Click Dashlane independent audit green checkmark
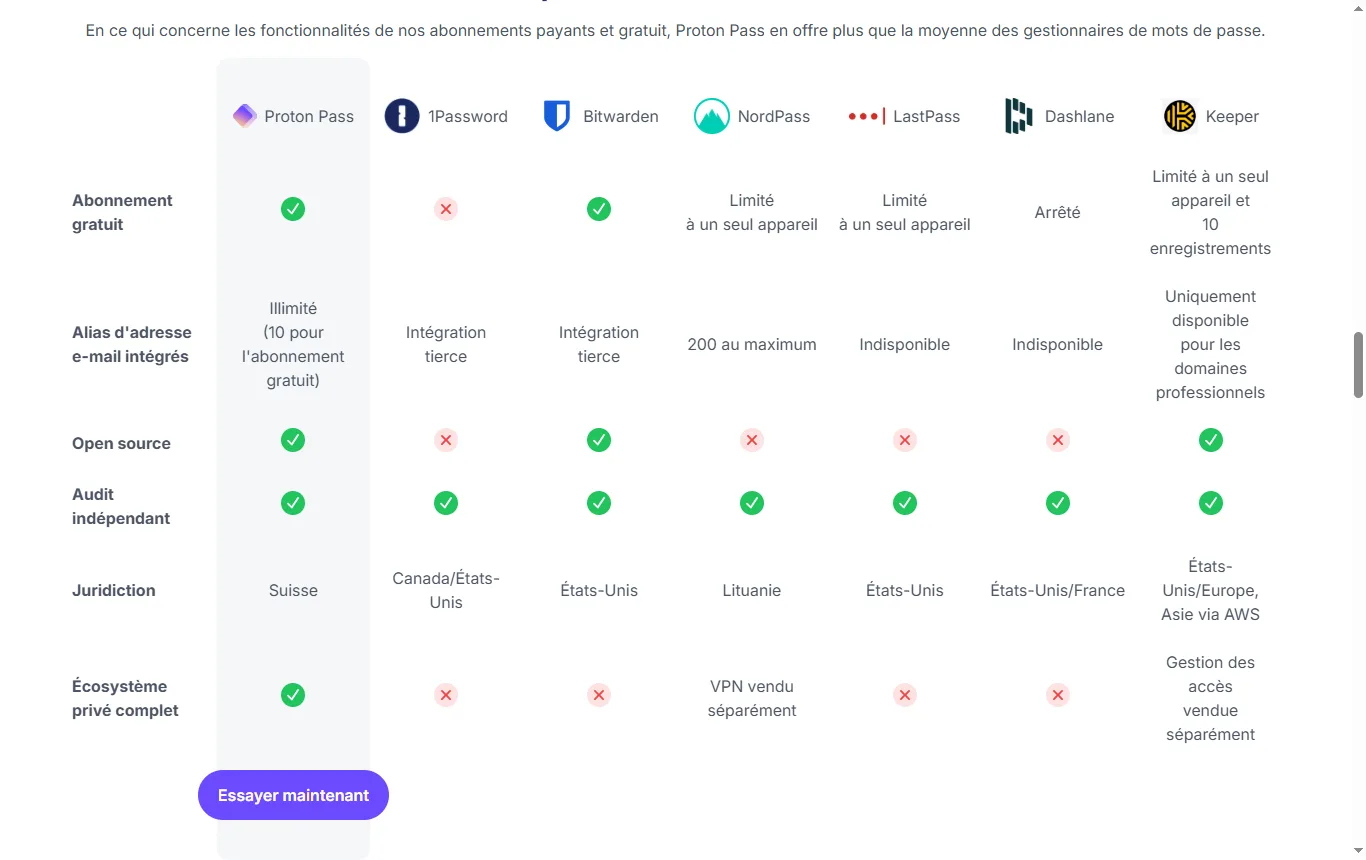The width and height of the screenshot is (1366, 860). coord(1058,503)
